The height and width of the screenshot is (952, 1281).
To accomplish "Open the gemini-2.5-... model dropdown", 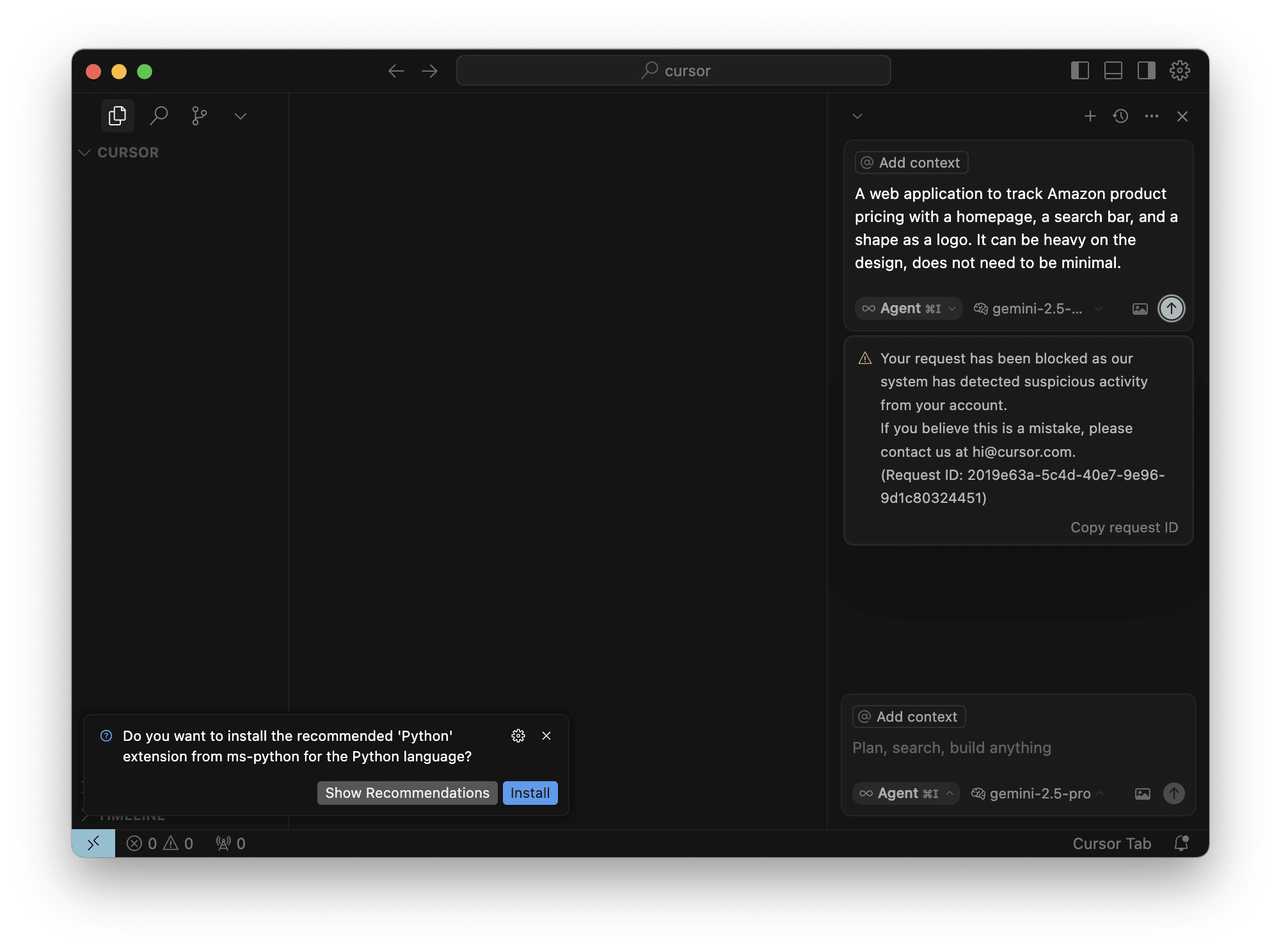I will click(1037, 308).
